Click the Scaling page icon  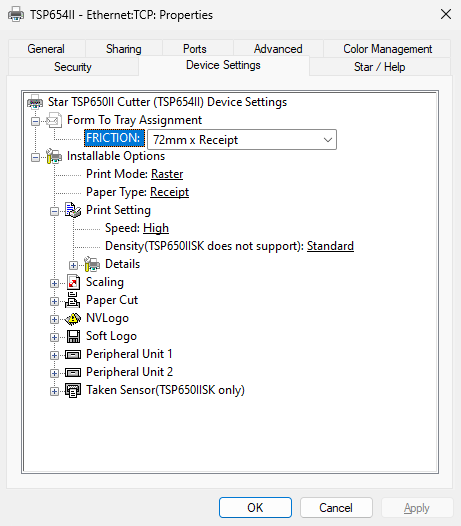73,282
